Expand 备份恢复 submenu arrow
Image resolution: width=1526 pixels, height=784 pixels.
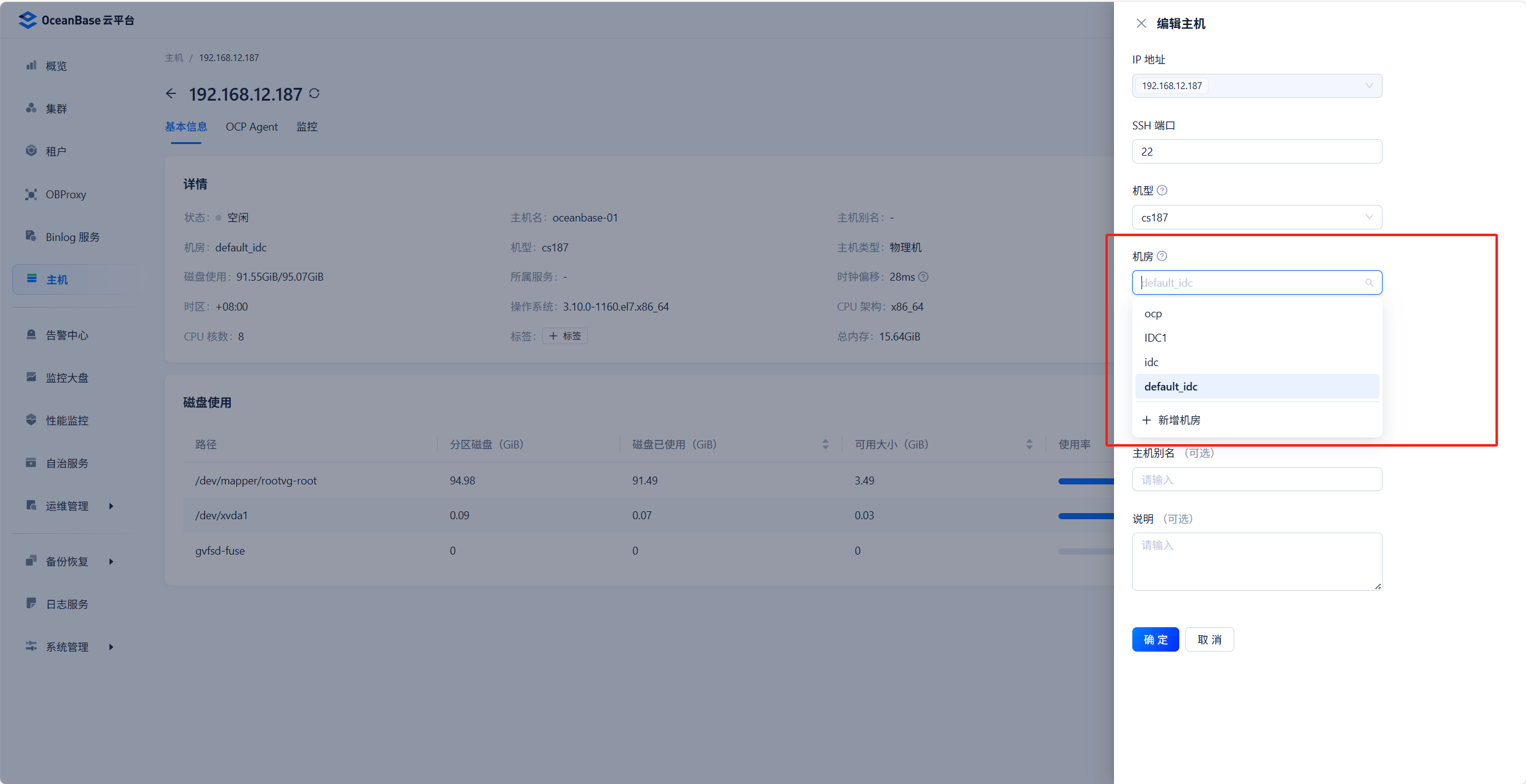[x=111, y=561]
